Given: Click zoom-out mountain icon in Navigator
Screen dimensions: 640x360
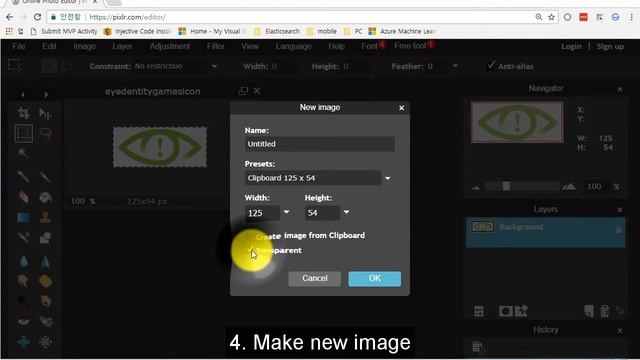Looking at the screenshot, I should [476, 187].
